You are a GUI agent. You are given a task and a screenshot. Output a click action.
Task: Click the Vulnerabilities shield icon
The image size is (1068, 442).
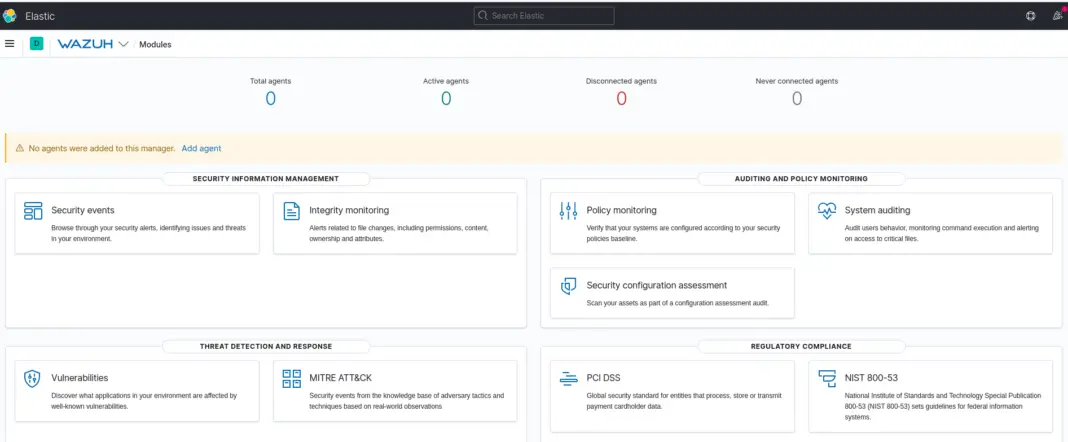click(33, 378)
